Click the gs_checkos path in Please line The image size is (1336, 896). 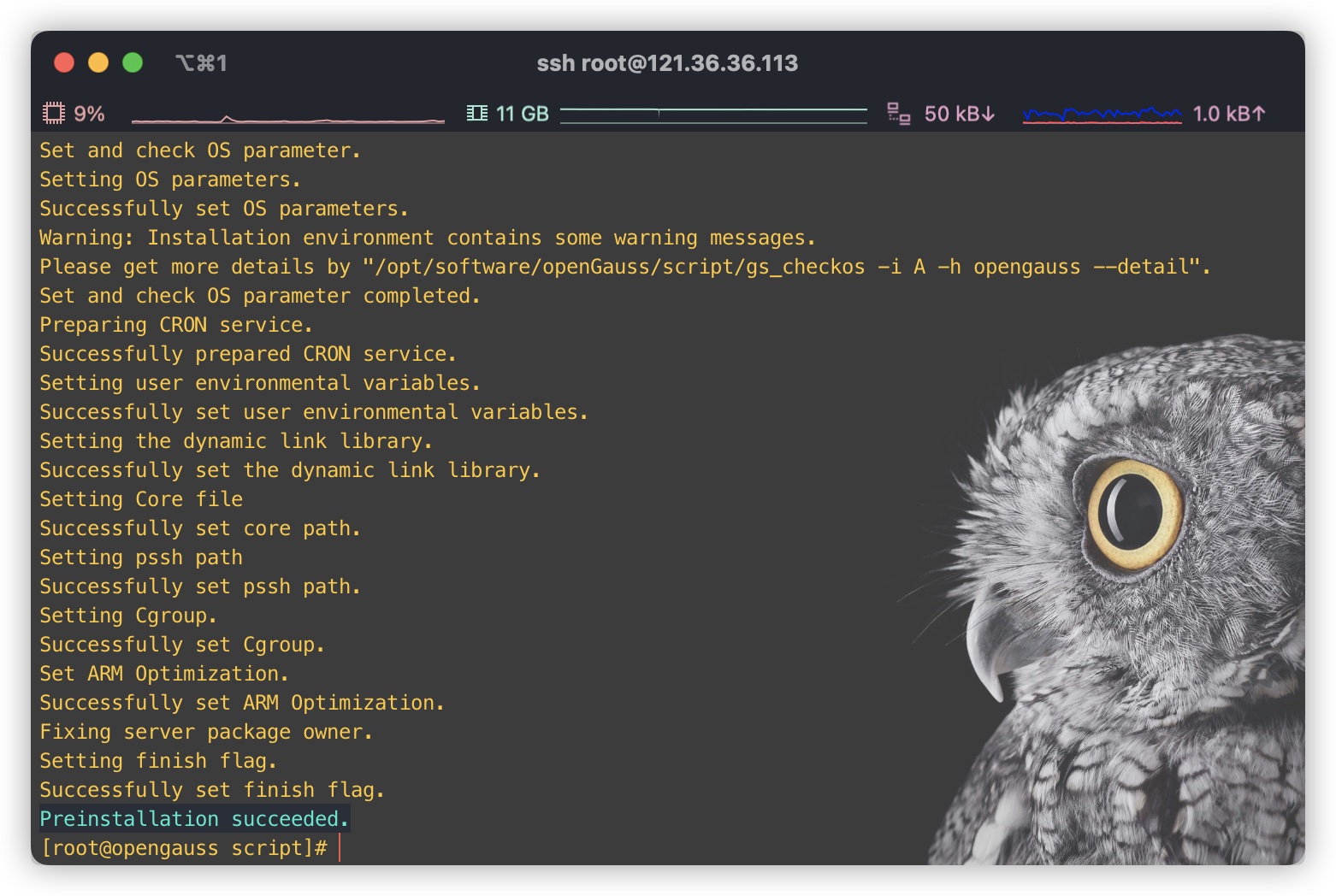pos(619,267)
